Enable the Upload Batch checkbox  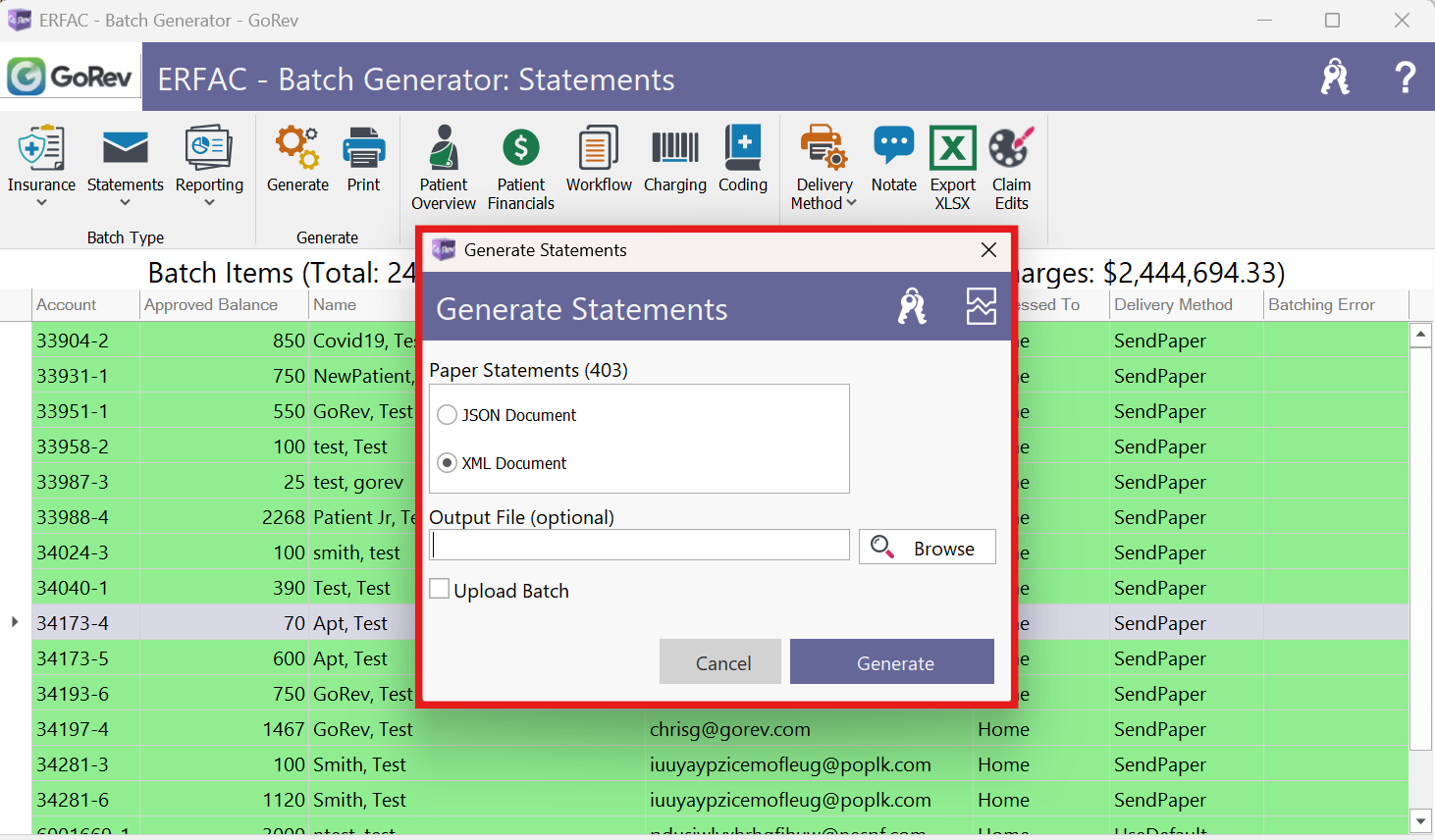441,589
